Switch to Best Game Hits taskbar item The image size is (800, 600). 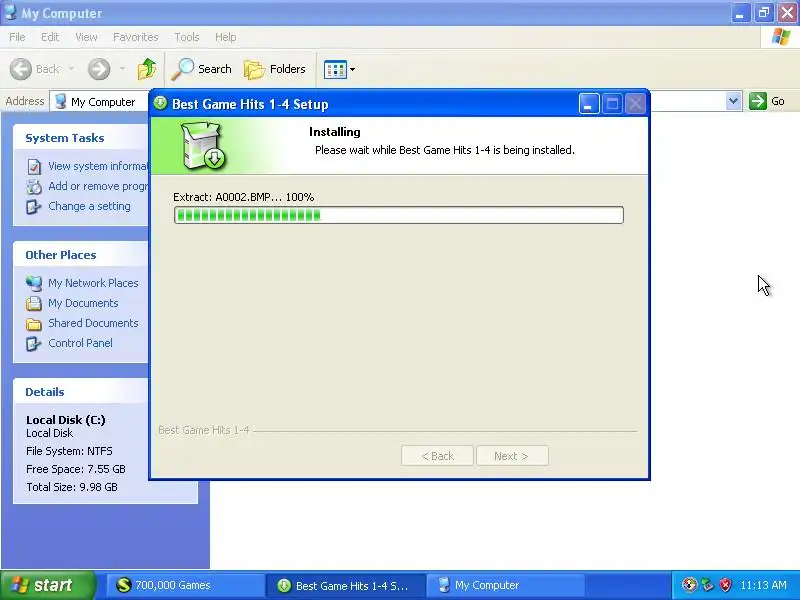(x=345, y=585)
